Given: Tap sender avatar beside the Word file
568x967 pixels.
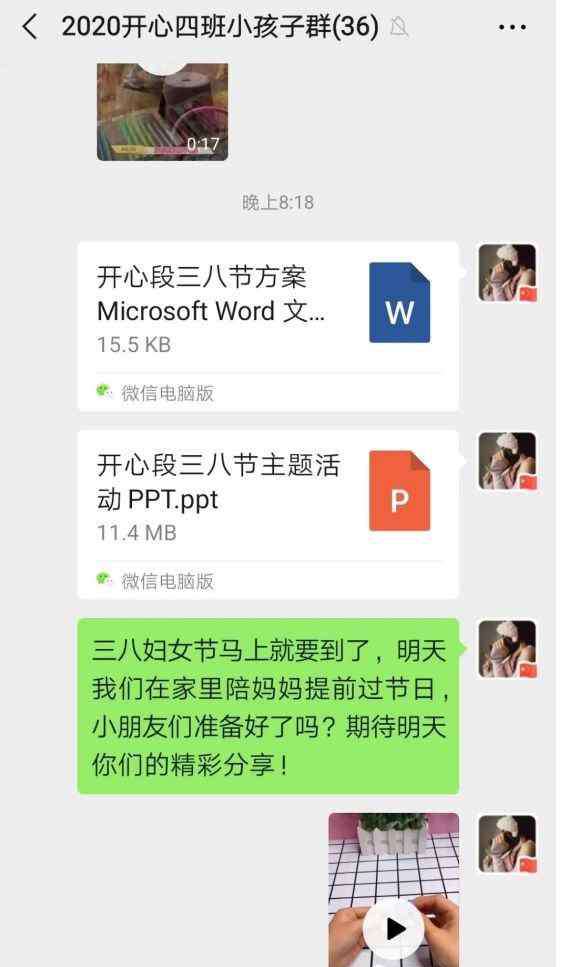Looking at the screenshot, I should pyautogui.click(x=508, y=273).
